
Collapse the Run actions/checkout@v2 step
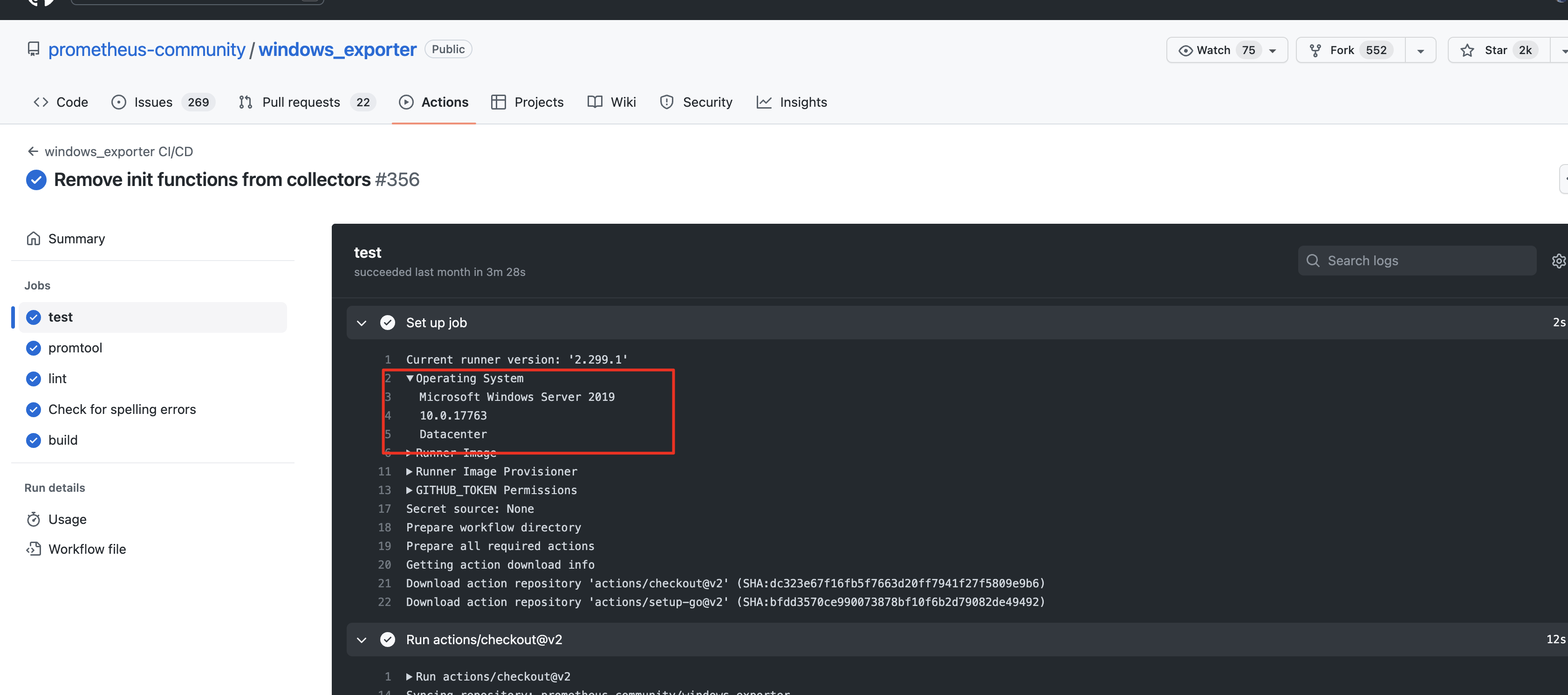[362, 640]
